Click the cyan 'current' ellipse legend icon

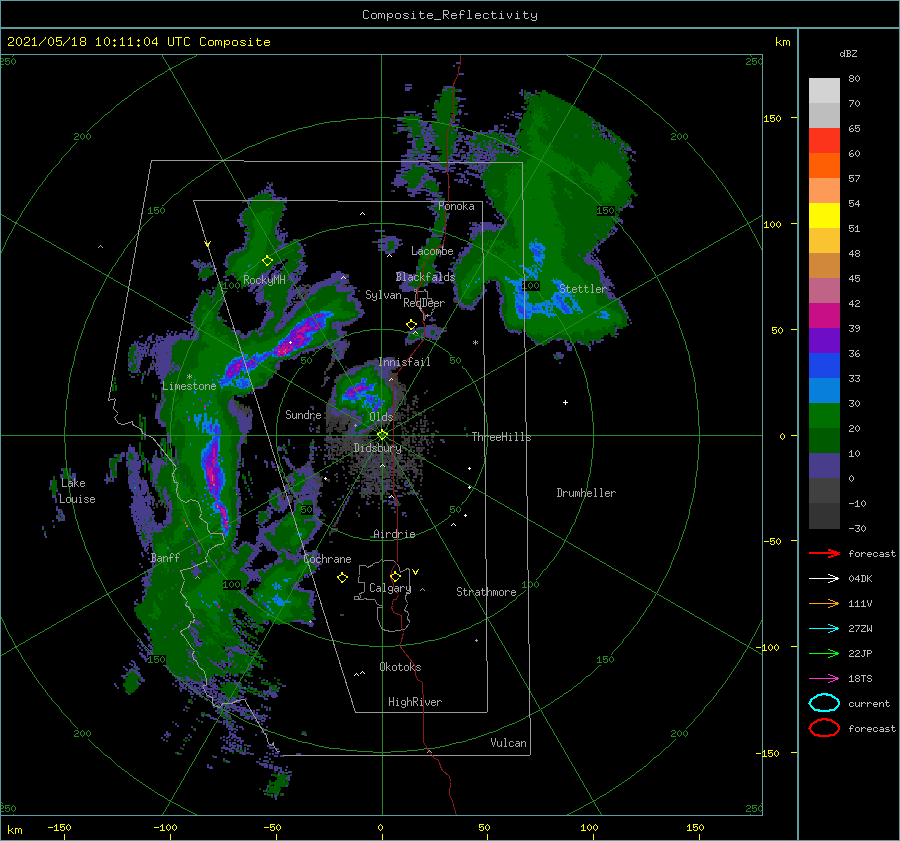824,703
